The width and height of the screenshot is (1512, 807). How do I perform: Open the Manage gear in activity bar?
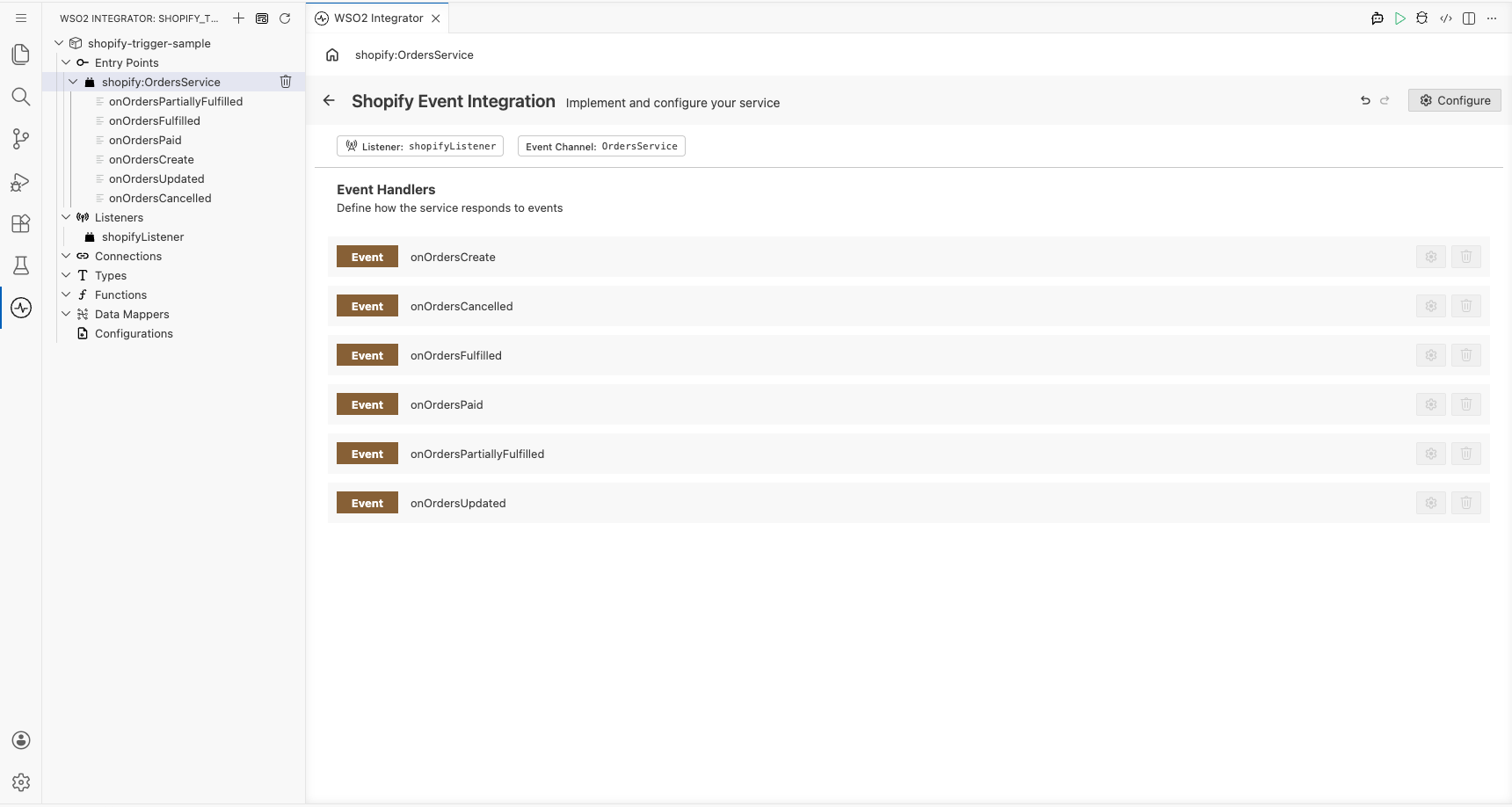[x=21, y=782]
